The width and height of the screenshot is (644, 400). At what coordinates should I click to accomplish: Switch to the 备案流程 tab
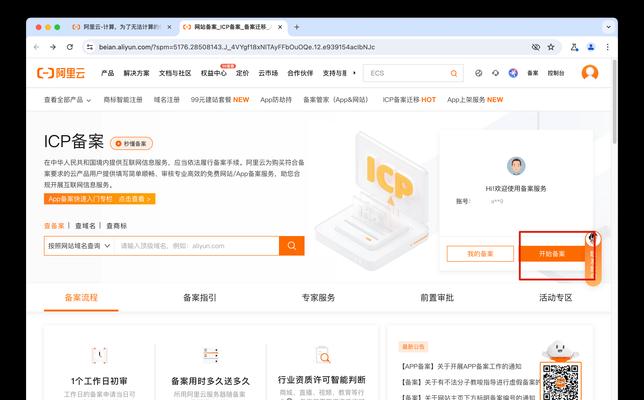coord(81,297)
